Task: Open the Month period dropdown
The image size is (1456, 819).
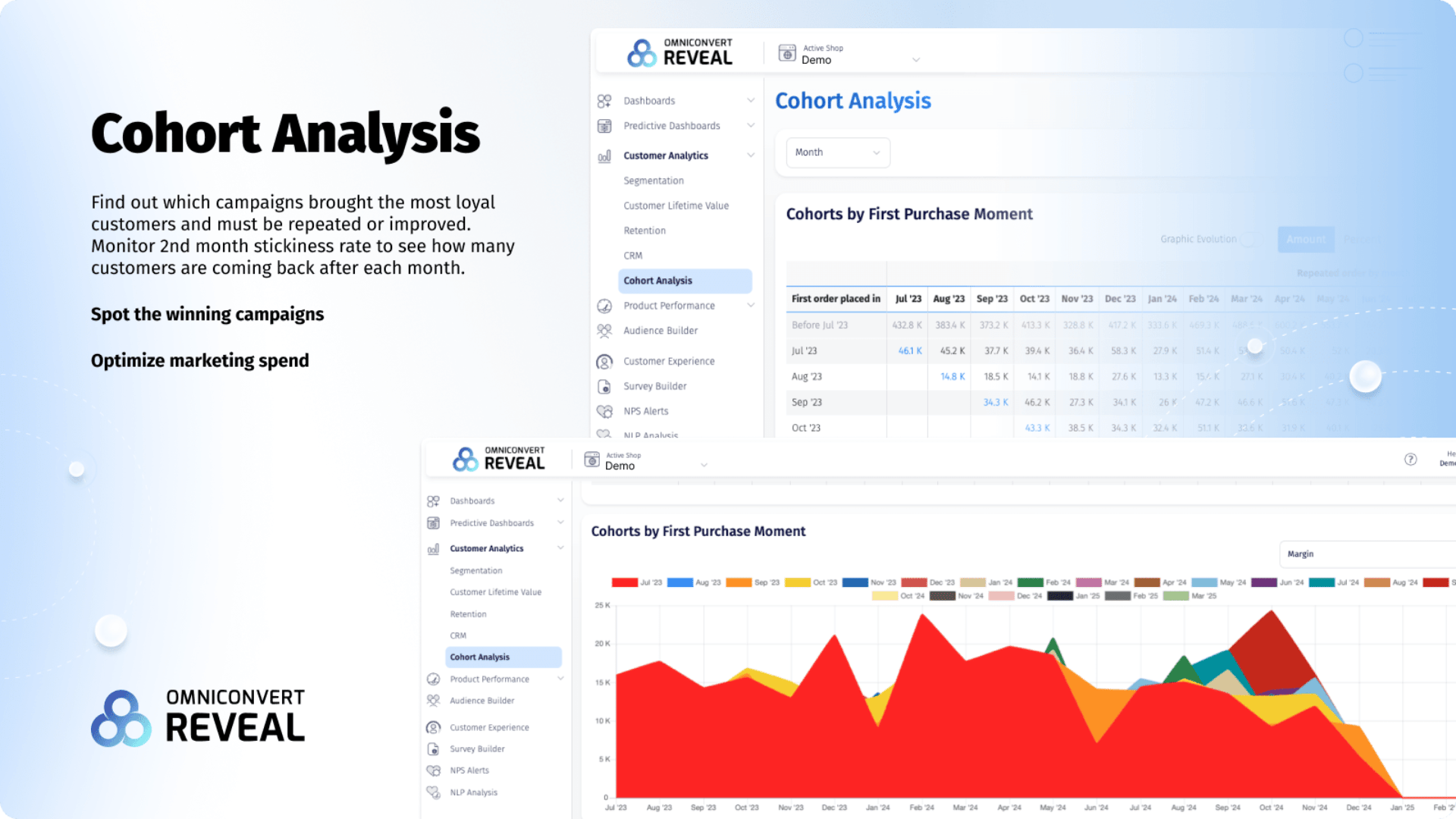Action: click(837, 152)
